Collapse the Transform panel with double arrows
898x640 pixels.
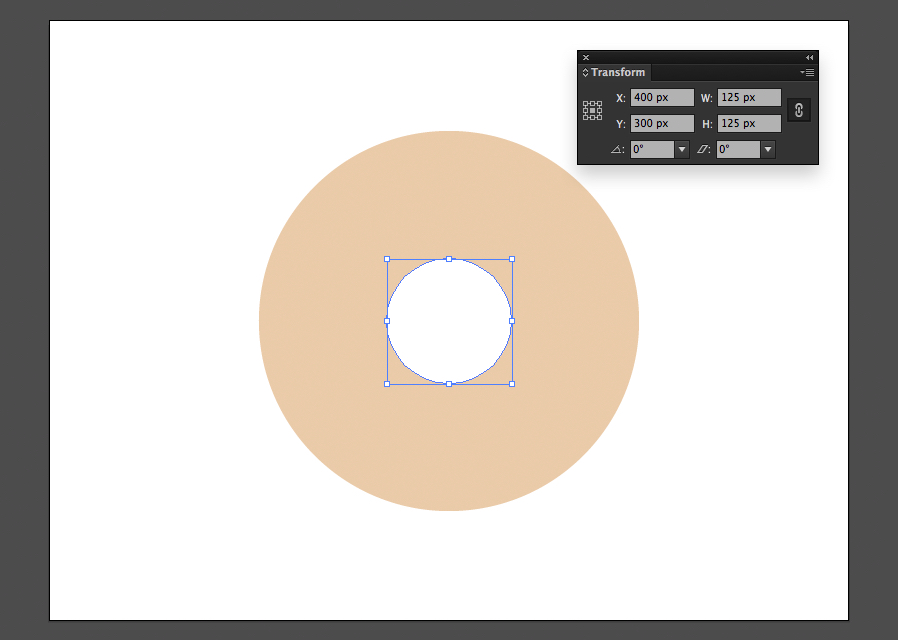pos(809,57)
